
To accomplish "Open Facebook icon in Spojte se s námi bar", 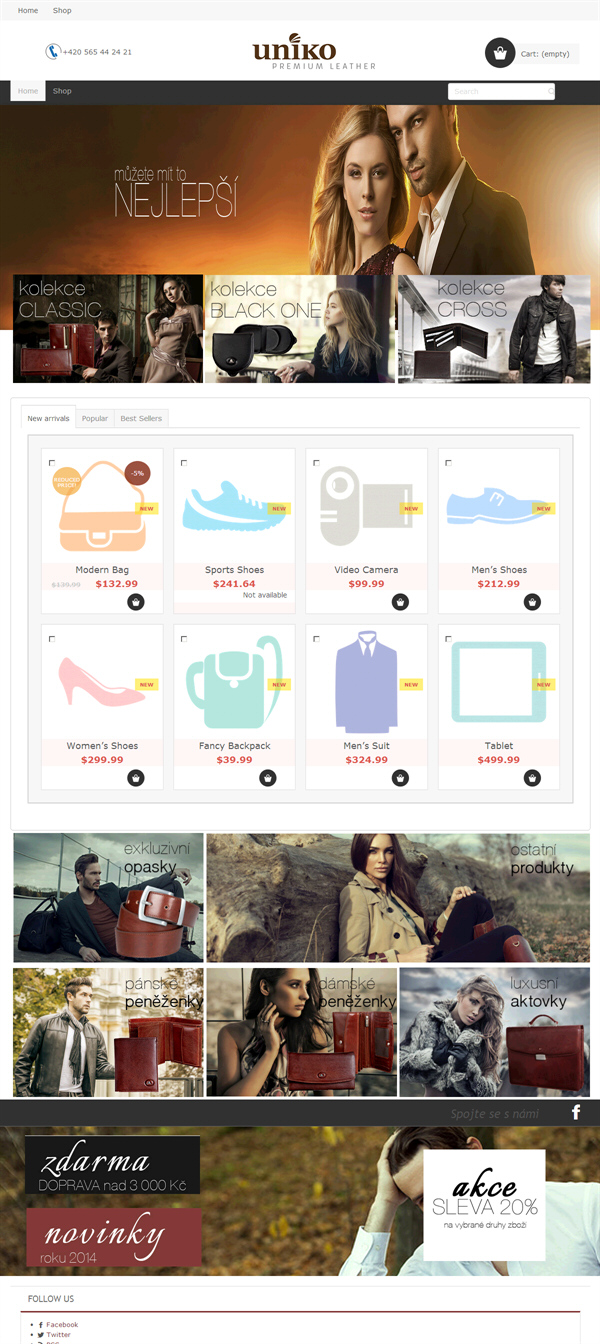I will click(x=576, y=1113).
